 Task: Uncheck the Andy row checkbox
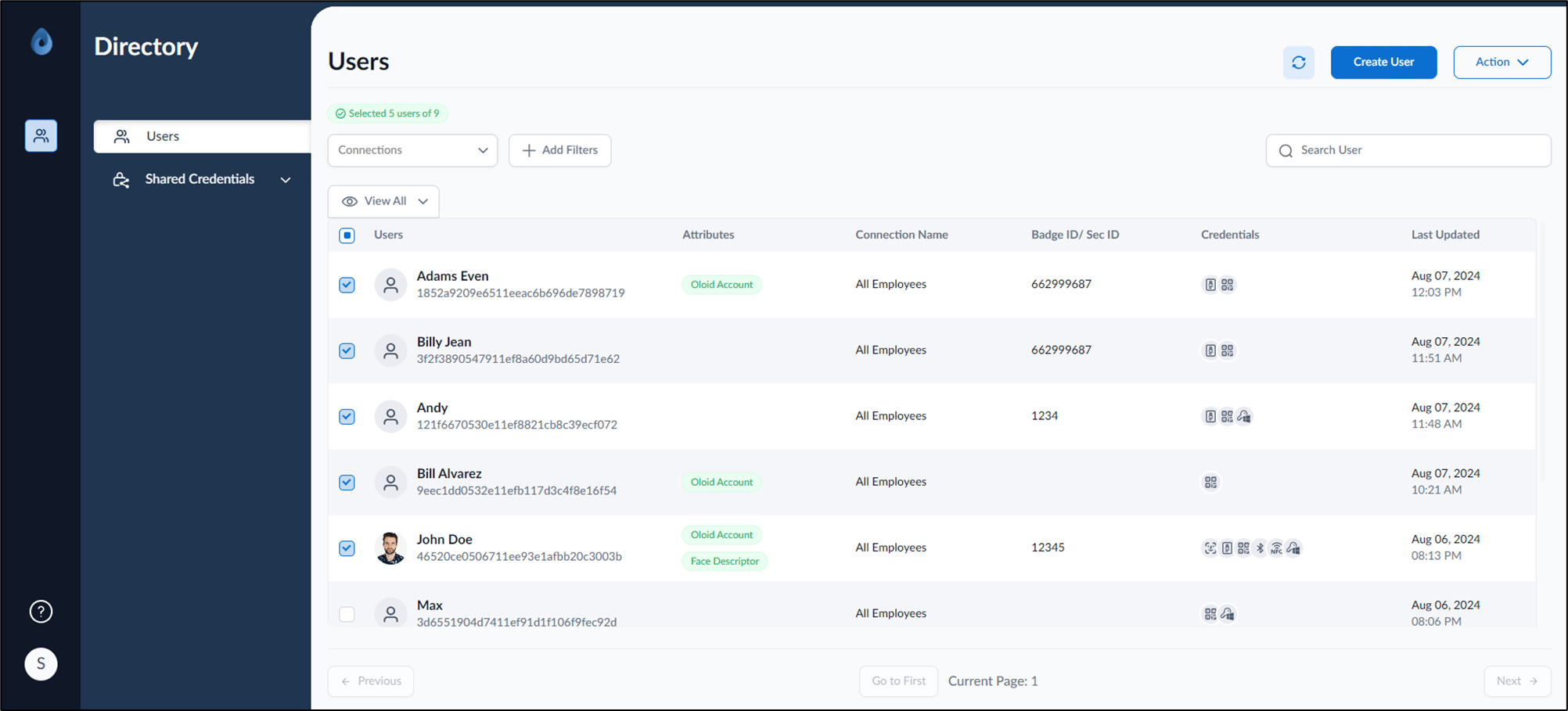pos(347,416)
